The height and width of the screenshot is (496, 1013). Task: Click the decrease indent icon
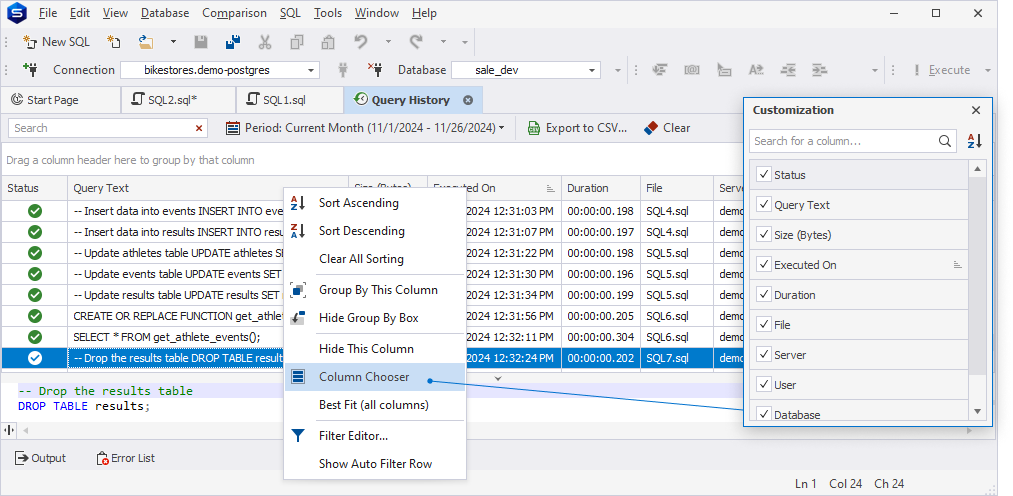[788, 70]
